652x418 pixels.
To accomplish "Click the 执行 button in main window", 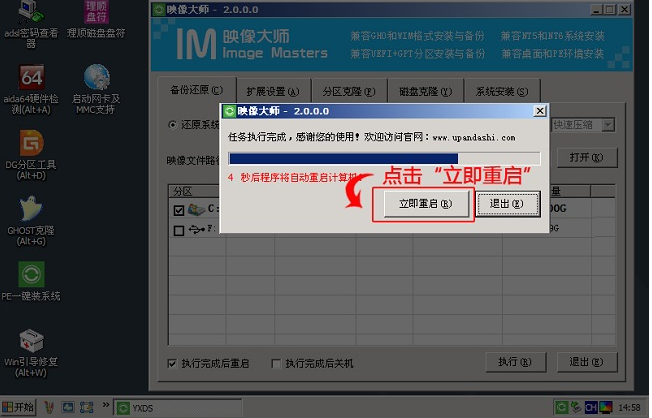I will tap(515, 362).
